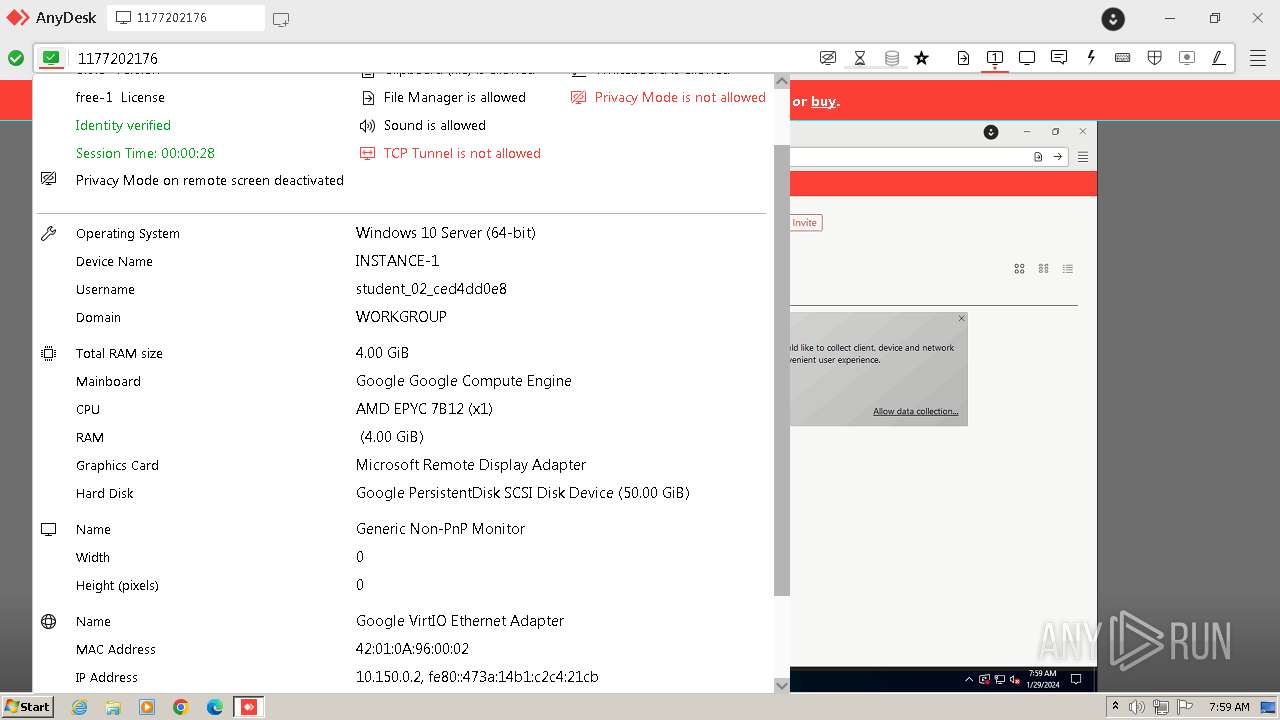This screenshot has height=720, width=1280.
Task: Click the Operating System wrench icon
Action: tap(48, 233)
